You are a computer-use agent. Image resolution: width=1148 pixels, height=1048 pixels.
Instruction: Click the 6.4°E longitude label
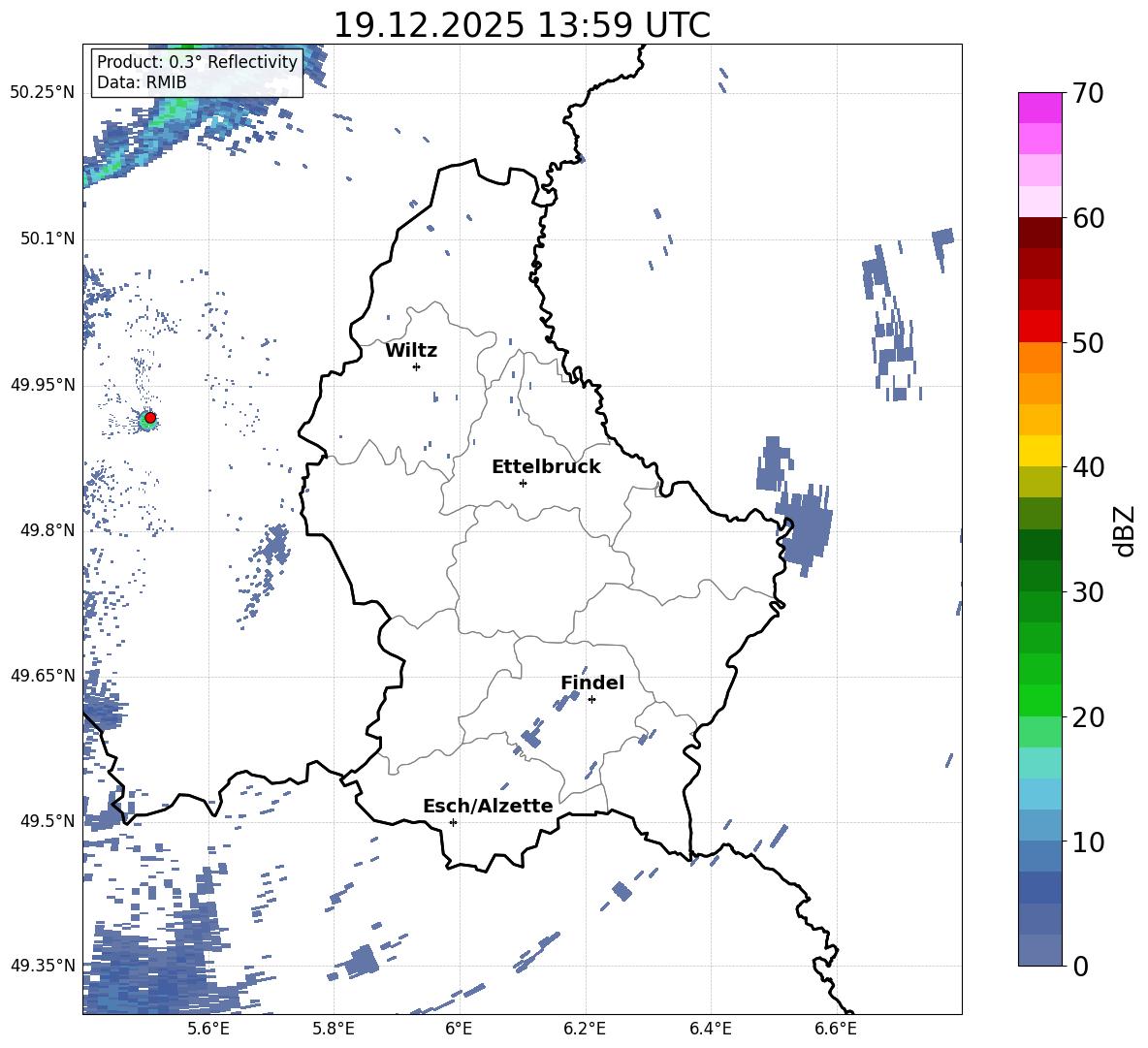(x=710, y=1029)
